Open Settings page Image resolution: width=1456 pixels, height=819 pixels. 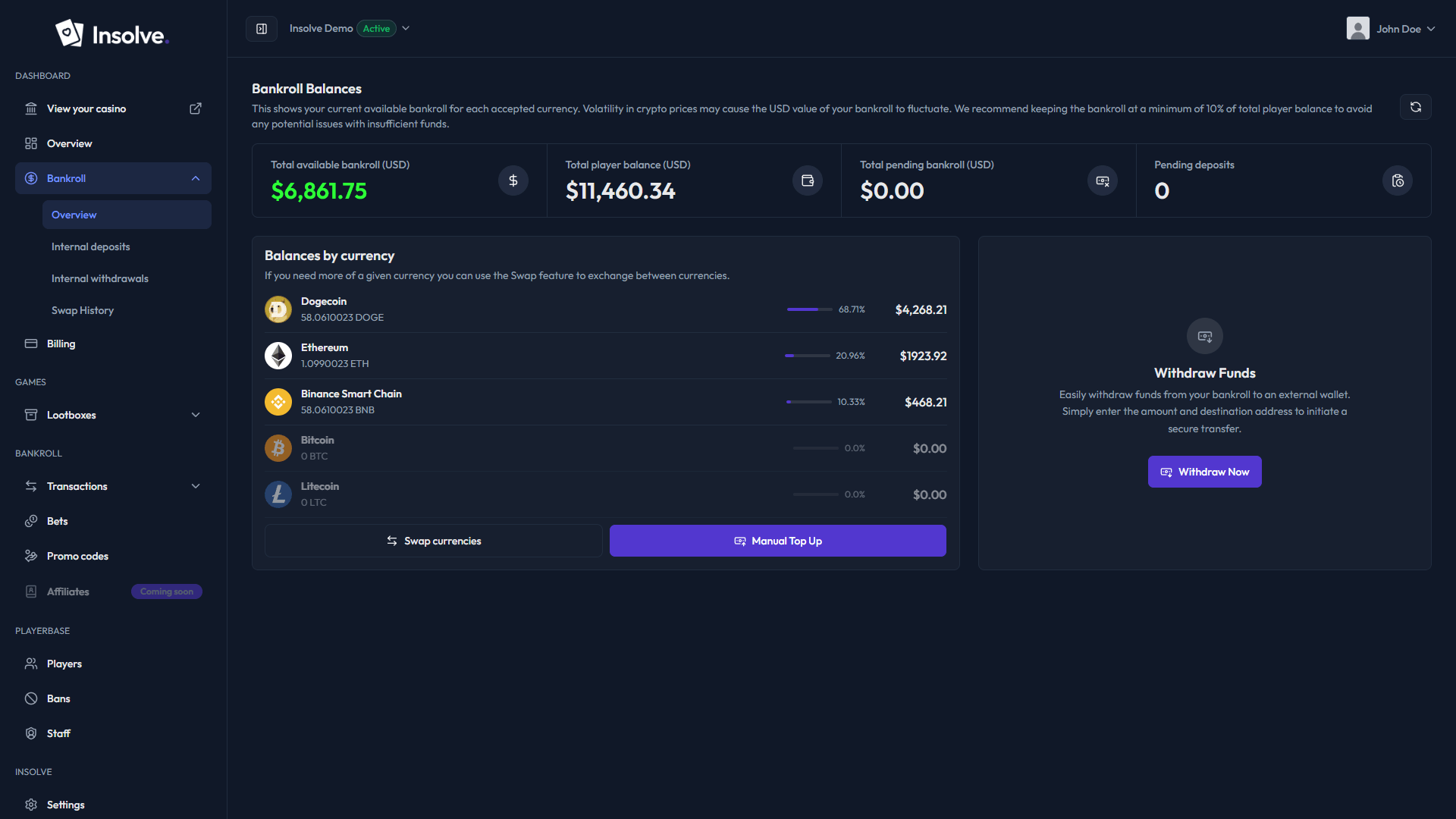113,805
